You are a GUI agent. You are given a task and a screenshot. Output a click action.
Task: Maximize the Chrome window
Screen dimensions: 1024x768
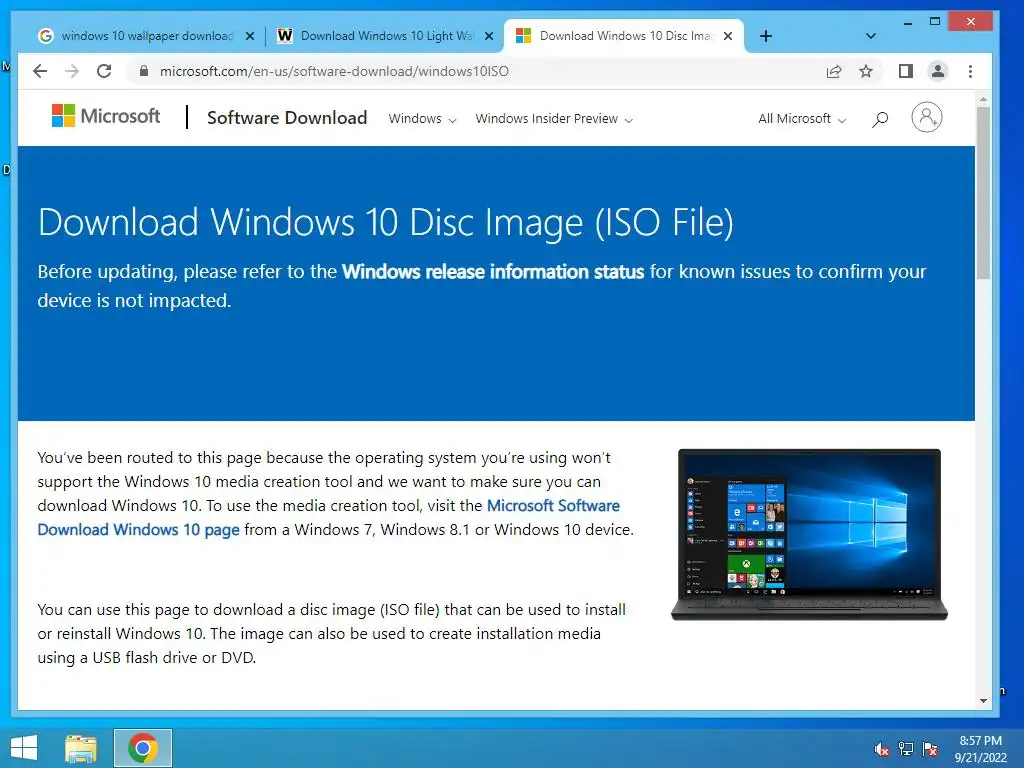[x=935, y=22]
